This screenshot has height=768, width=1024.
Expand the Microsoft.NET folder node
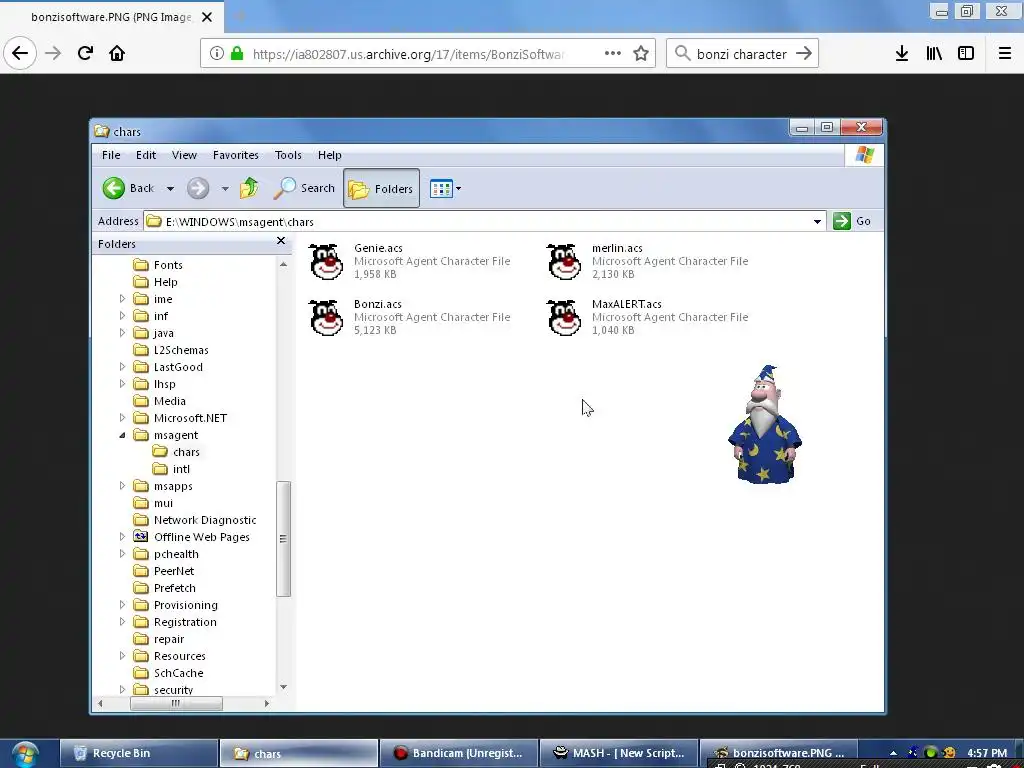click(x=122, y=418)
